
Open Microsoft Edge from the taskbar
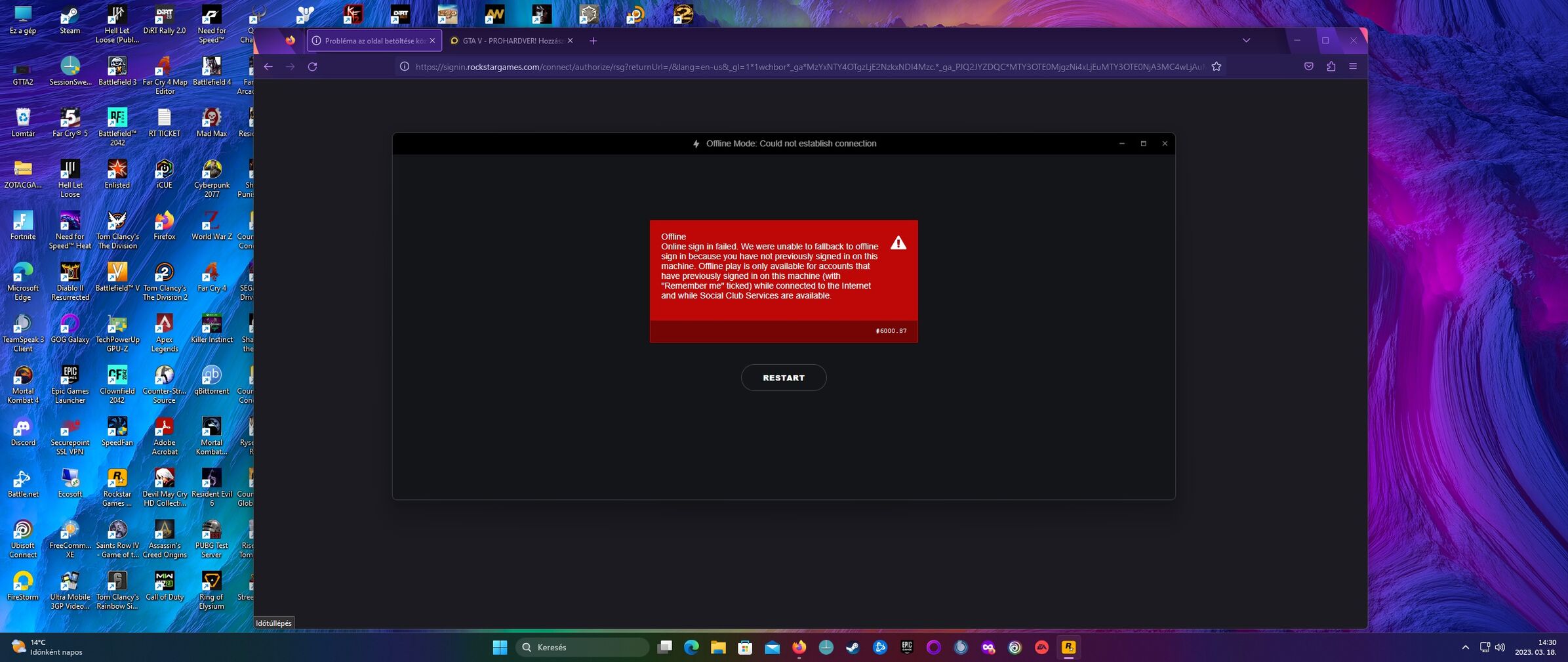(x=691, y=648)
